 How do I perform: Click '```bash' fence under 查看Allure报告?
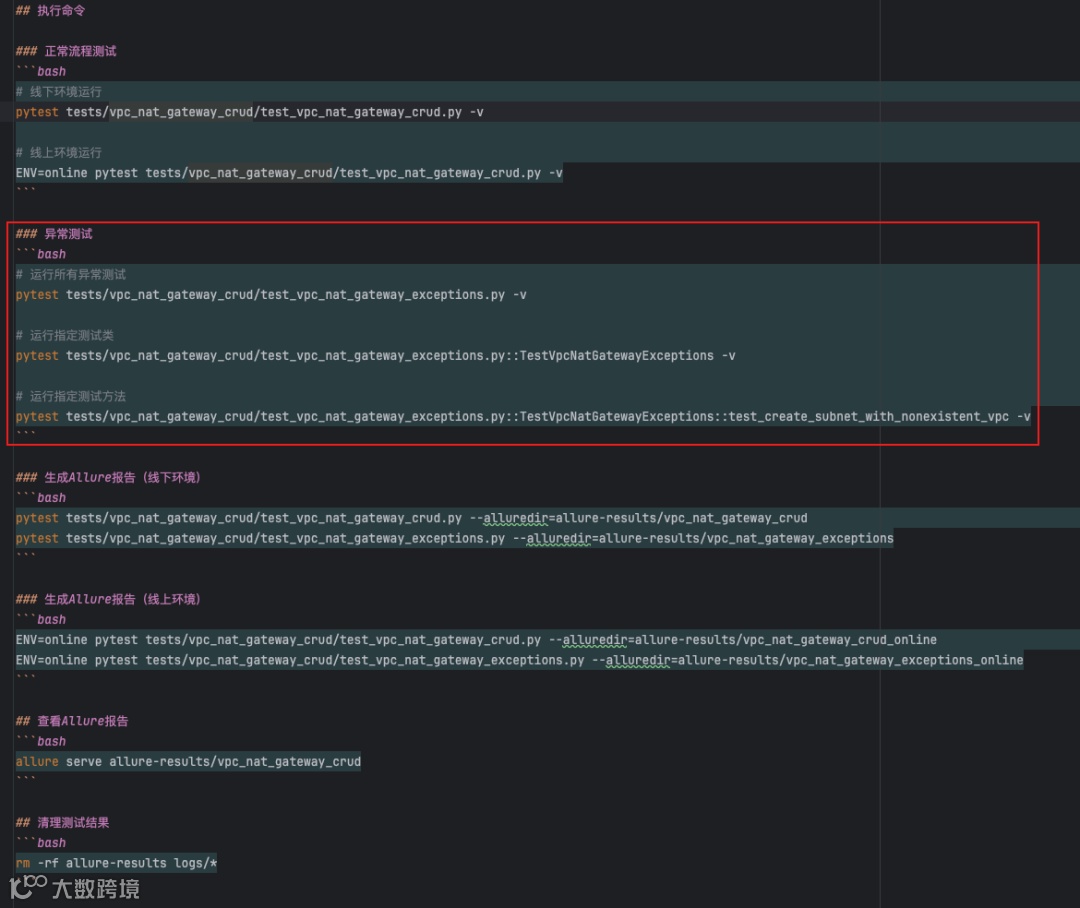point(41,741)
